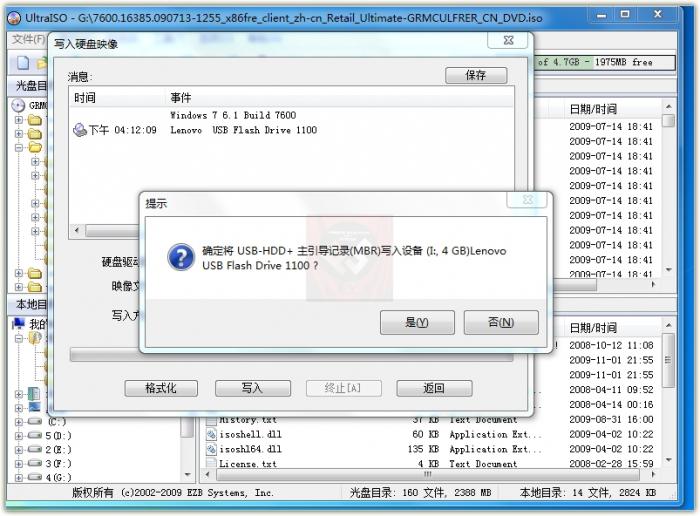Select the 下午 04:12:09 log entry icon
The image size is (700, 516).
pos(79,130)
